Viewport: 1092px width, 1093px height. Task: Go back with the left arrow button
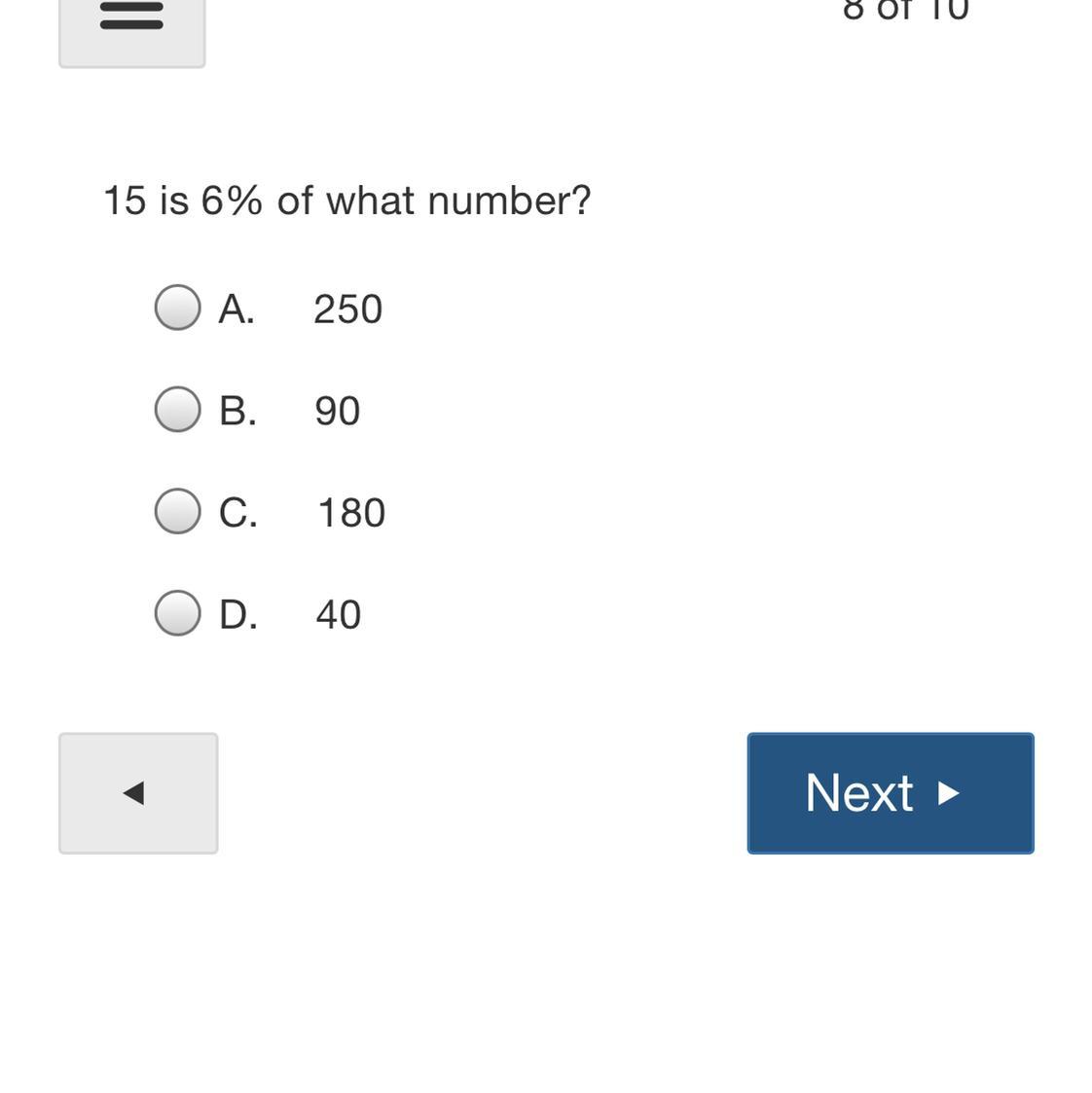point(138,793)
